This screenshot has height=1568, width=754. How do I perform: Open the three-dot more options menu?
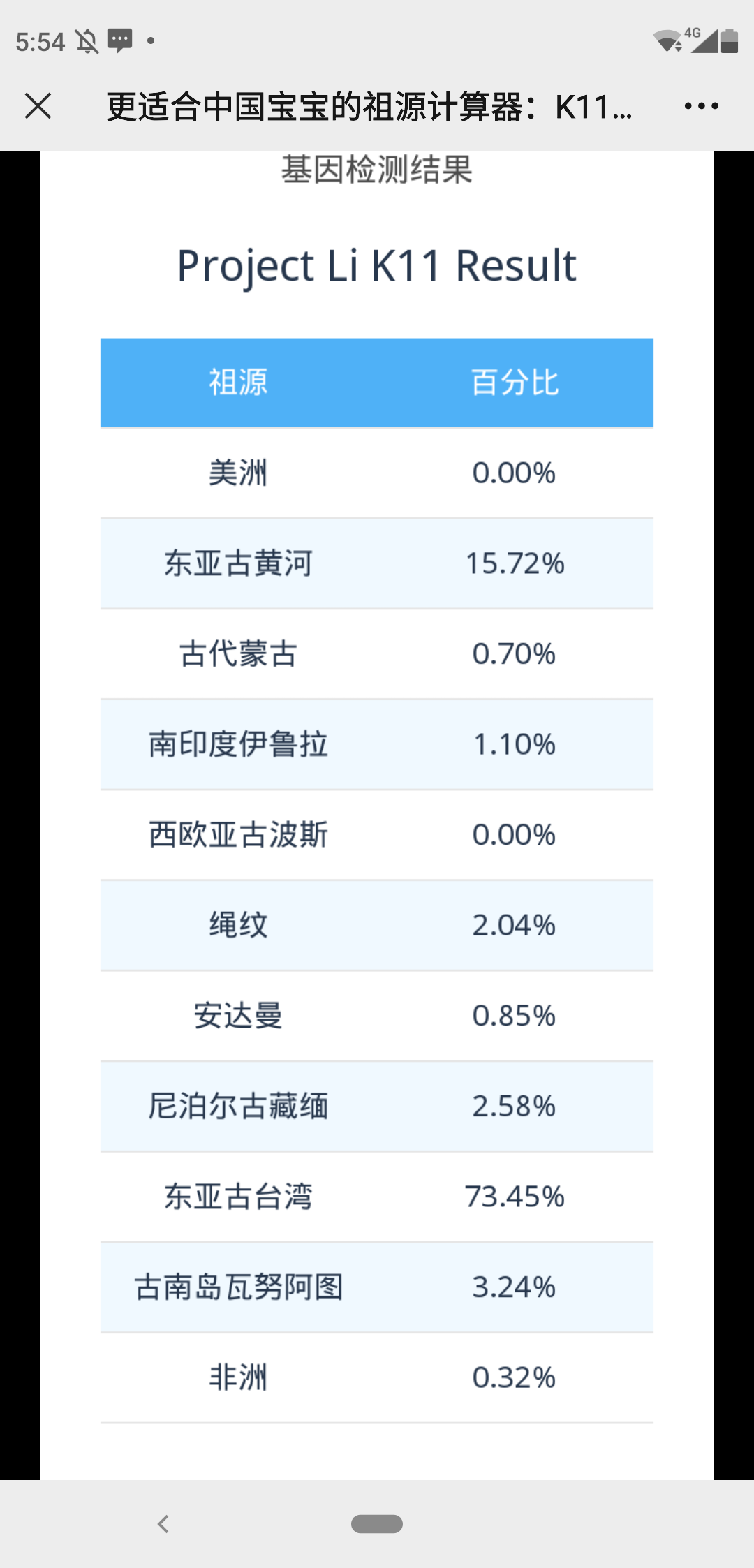pyautogui.click(x=701, y=106)
